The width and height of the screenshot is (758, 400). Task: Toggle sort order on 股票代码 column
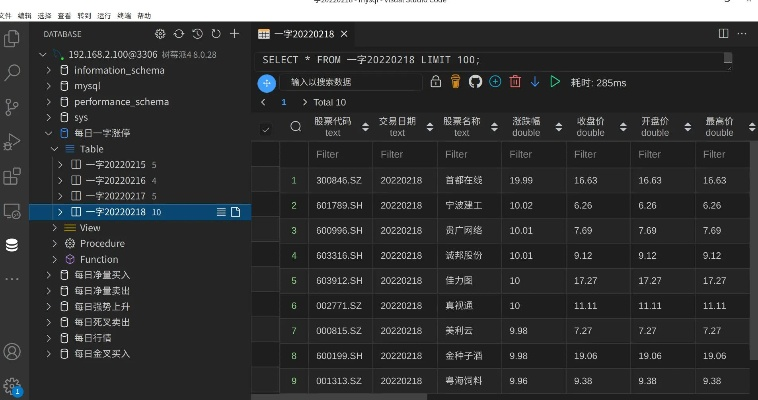click(x=363, y=127)
